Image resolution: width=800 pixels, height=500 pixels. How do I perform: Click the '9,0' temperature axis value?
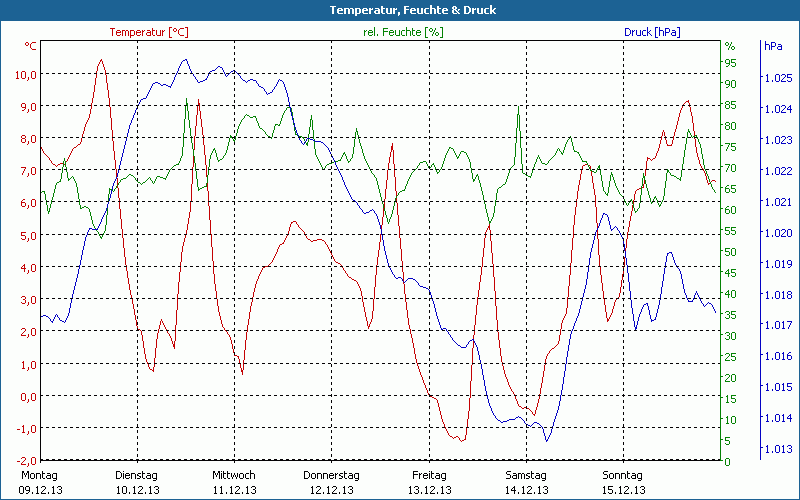(29, 107)
